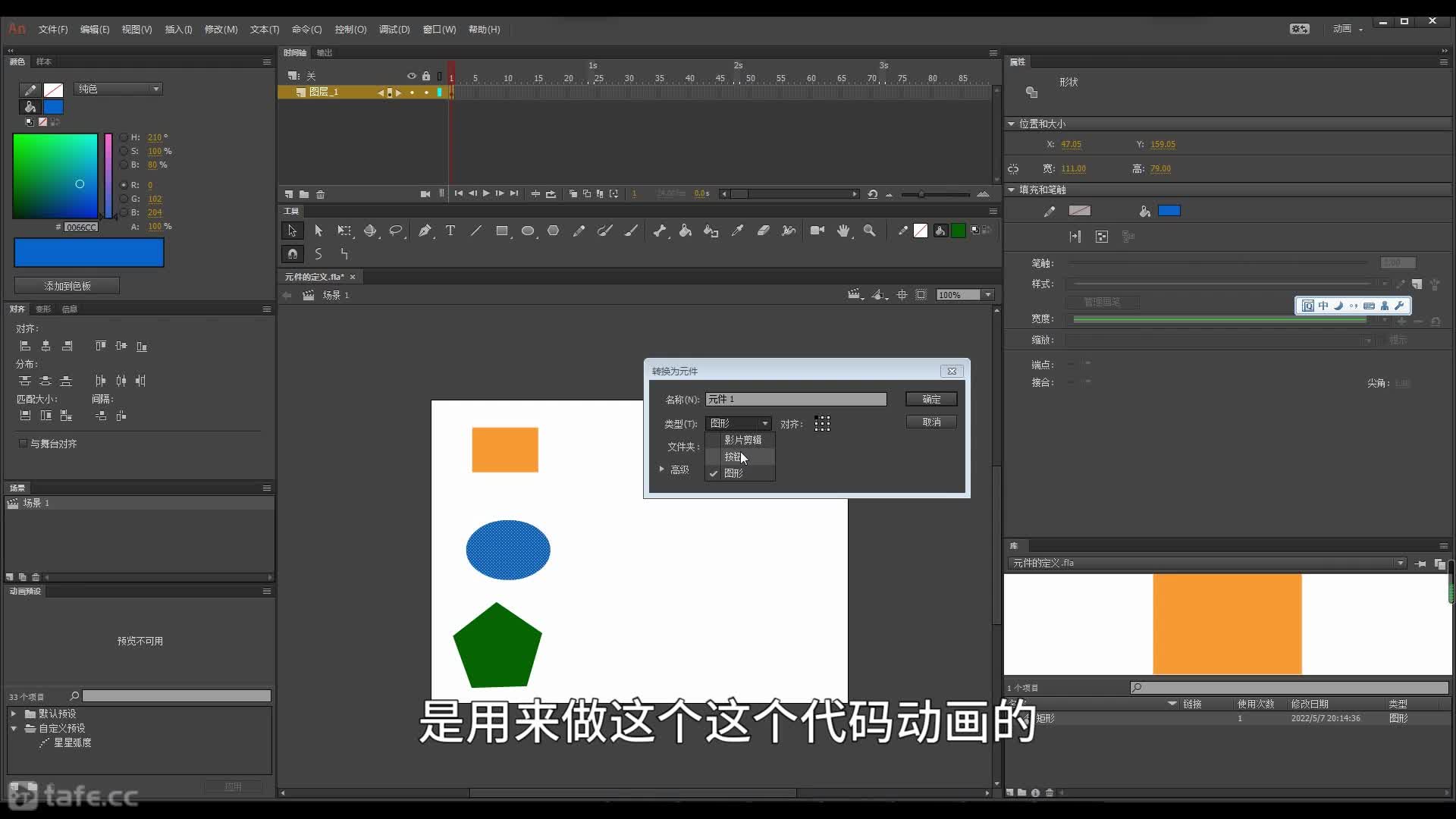Open the 文件(F) menu

[53, 30]
